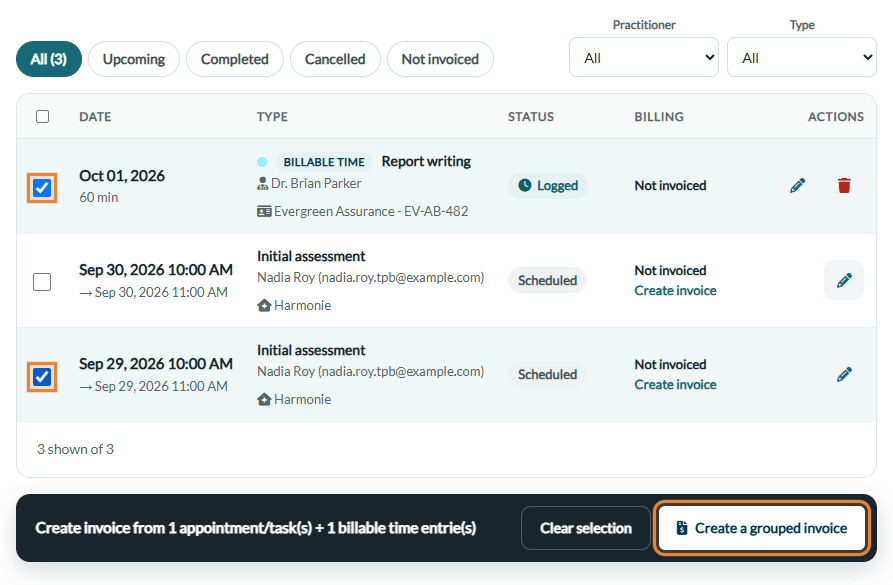Edit the Sep 29 Initial assessment appointment
This screenshot has width=893, height=585.
pyautogui.click(x=844, y=374)
